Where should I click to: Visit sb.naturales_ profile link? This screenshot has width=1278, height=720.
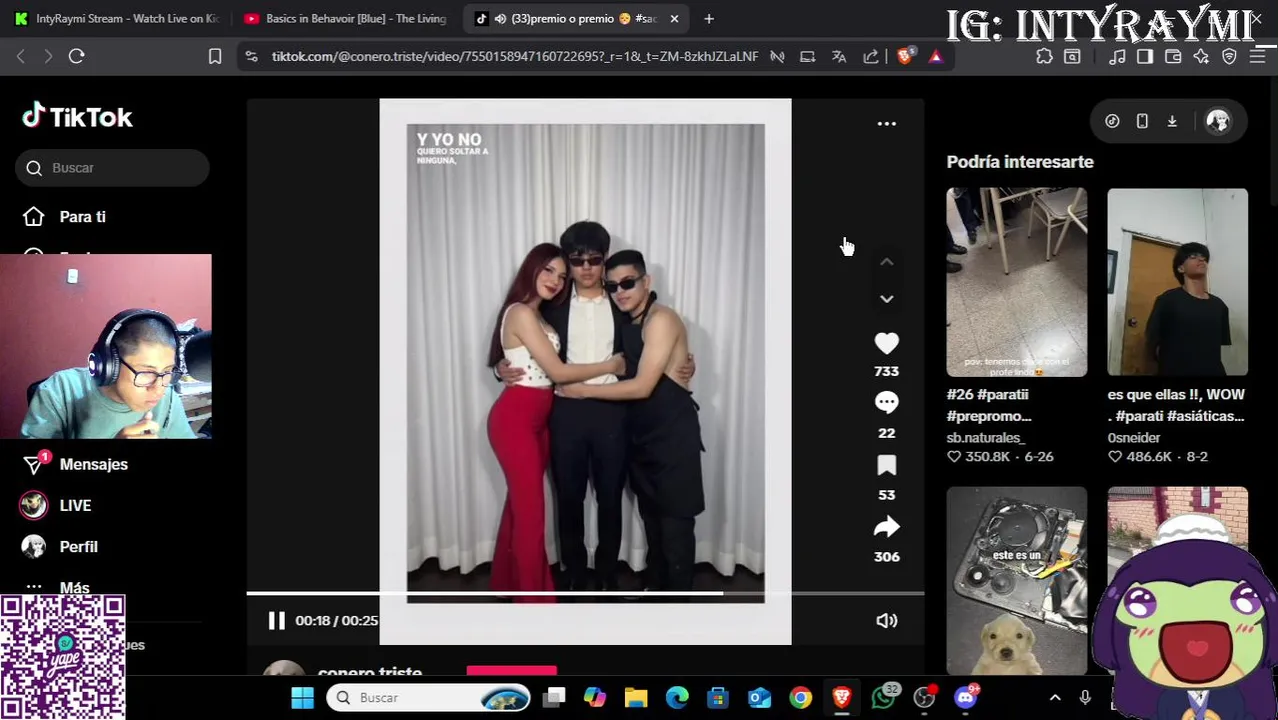986,438
